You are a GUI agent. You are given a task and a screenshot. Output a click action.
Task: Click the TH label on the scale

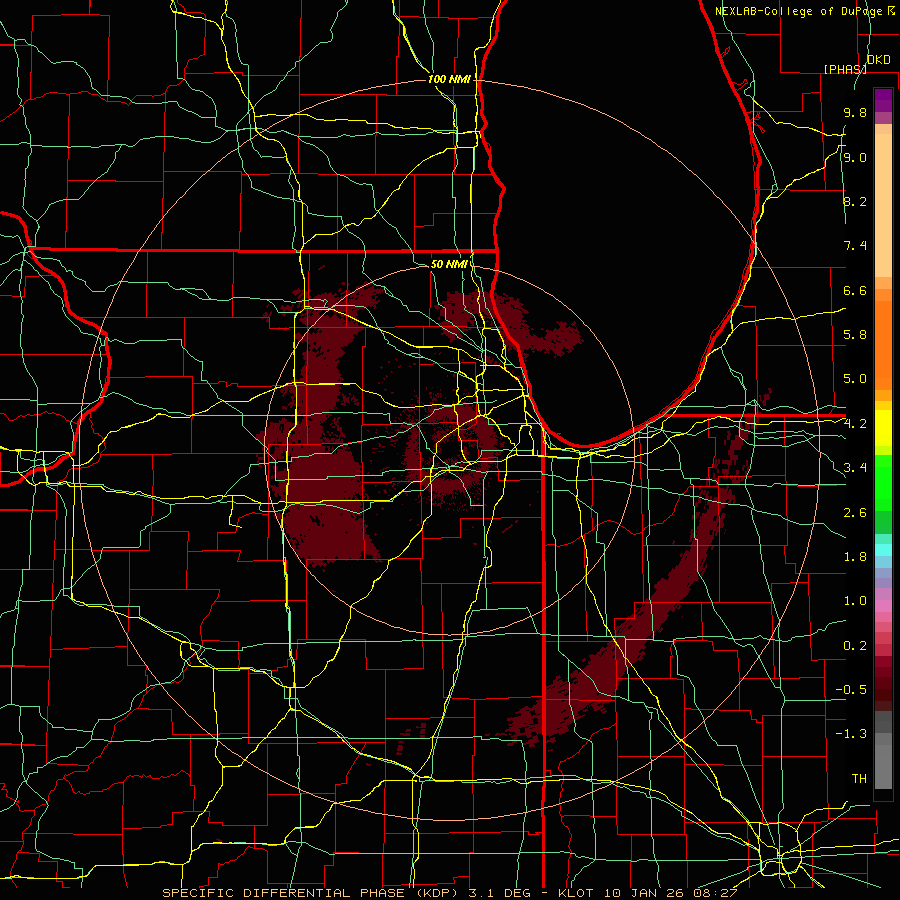point(859,779)
